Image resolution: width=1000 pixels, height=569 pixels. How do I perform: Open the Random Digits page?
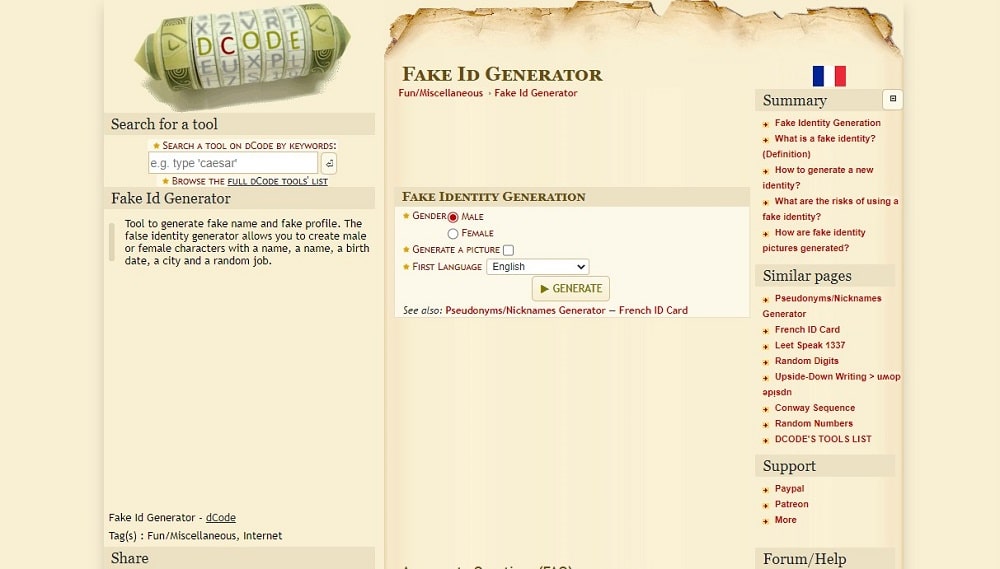(x=806, y=361)
